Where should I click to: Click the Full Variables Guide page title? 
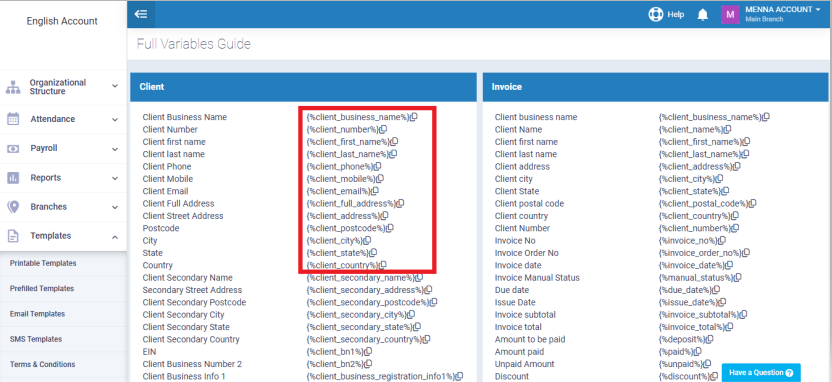tap(194, 44)
